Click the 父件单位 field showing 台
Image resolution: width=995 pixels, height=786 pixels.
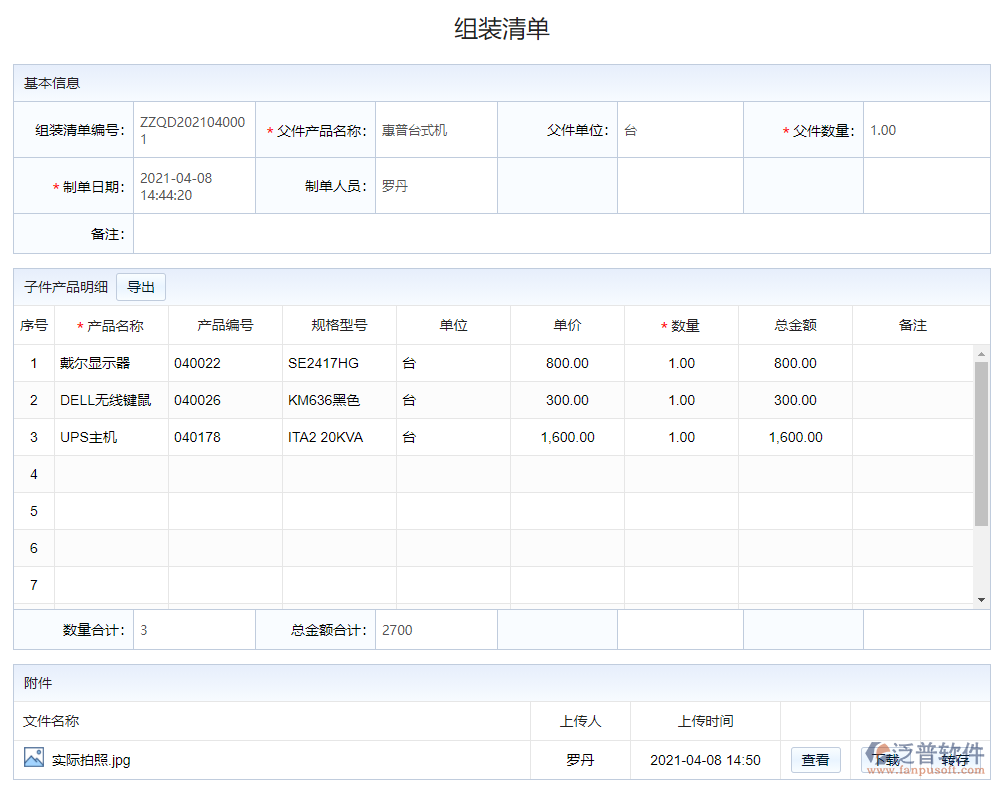tap(679, 130)
